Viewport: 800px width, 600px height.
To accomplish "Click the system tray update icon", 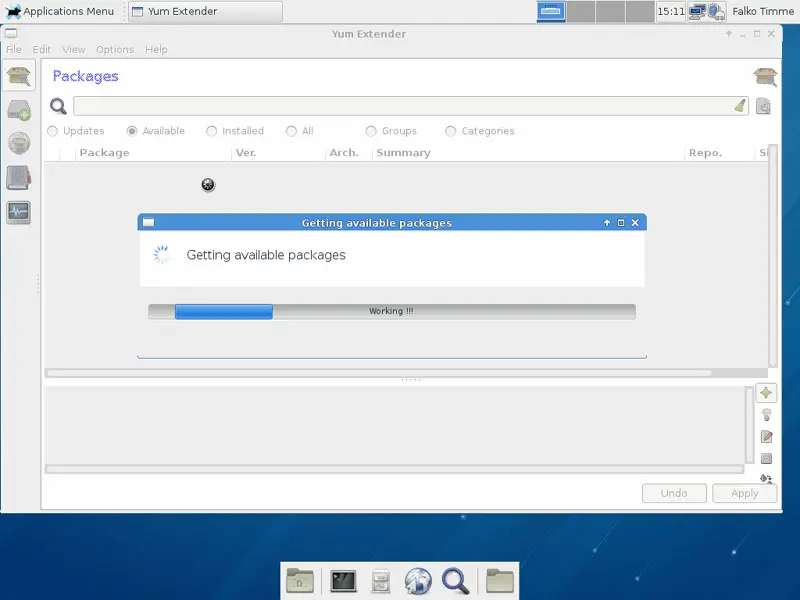I will [x=716, y=11].
